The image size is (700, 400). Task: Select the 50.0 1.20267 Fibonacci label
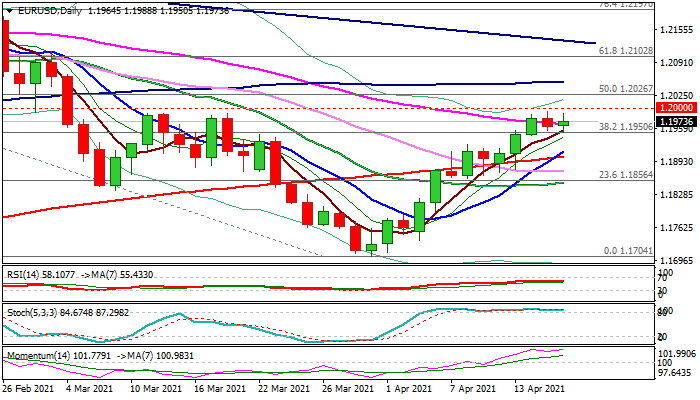point(625,89)
